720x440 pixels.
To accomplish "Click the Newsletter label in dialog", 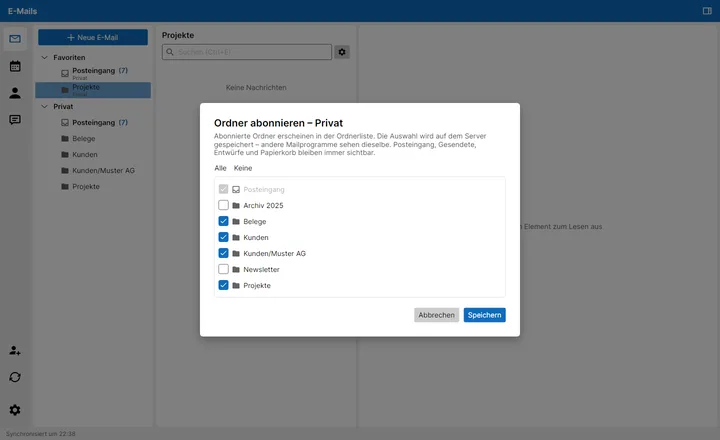I will [x=261, y=270].
